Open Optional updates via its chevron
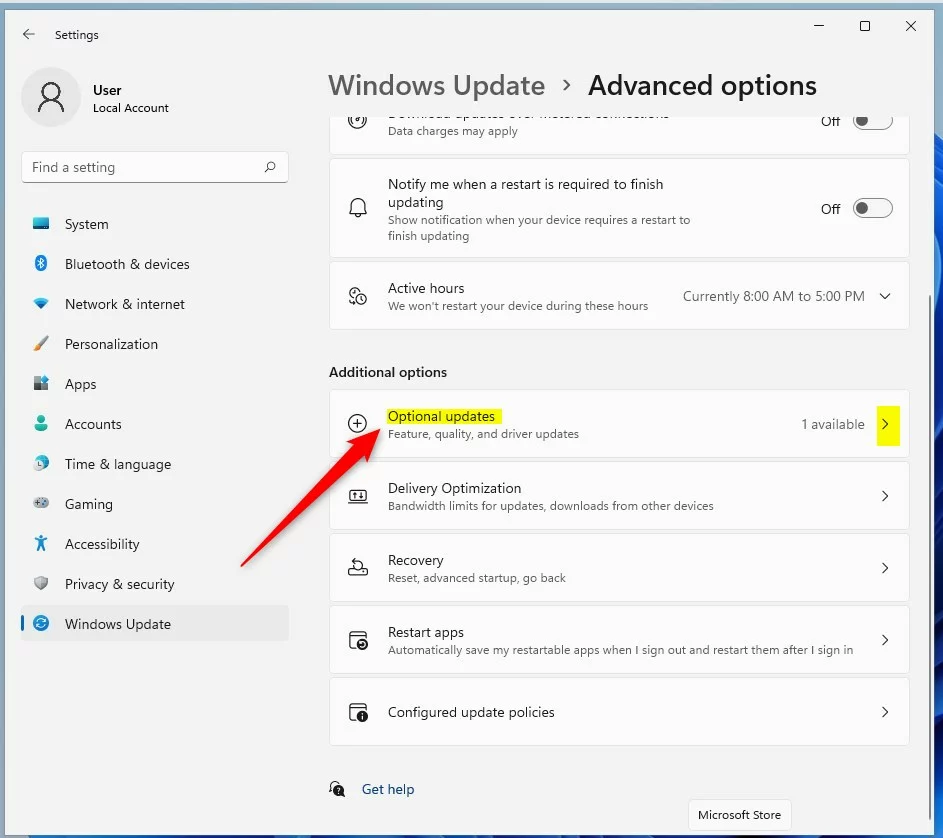Screen dimensions: 943x838 point(885,424)
